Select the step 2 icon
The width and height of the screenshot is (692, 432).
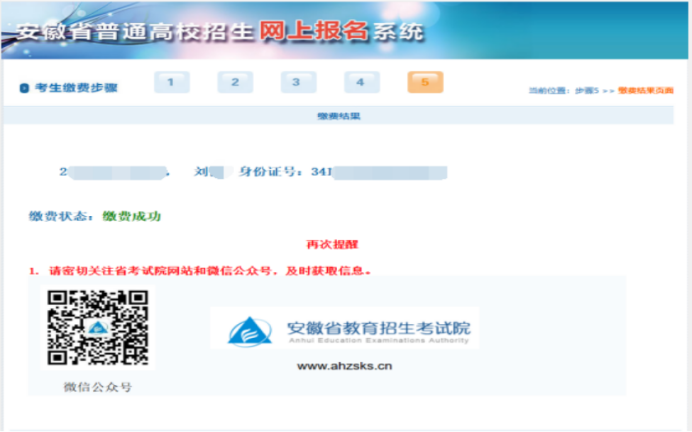(235, 83)
